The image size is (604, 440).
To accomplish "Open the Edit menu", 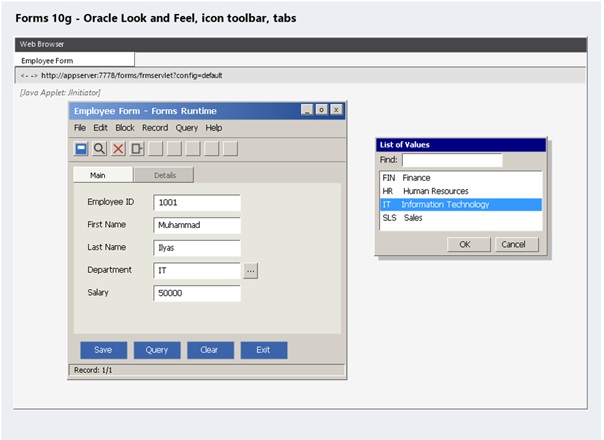I will click(101, 128).
